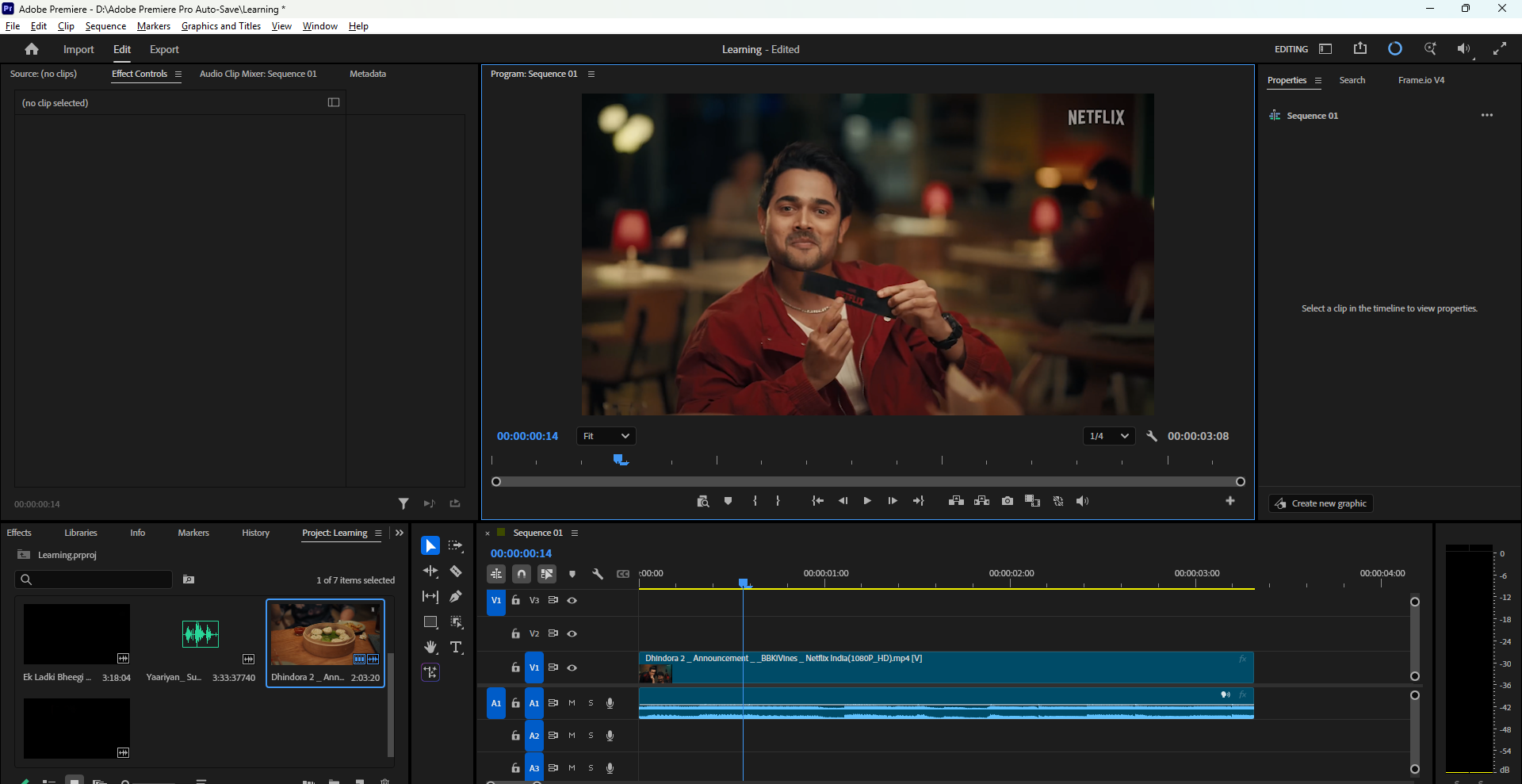Select the Dhindora 2 clip thumbnail

click(x=325, y=634)
